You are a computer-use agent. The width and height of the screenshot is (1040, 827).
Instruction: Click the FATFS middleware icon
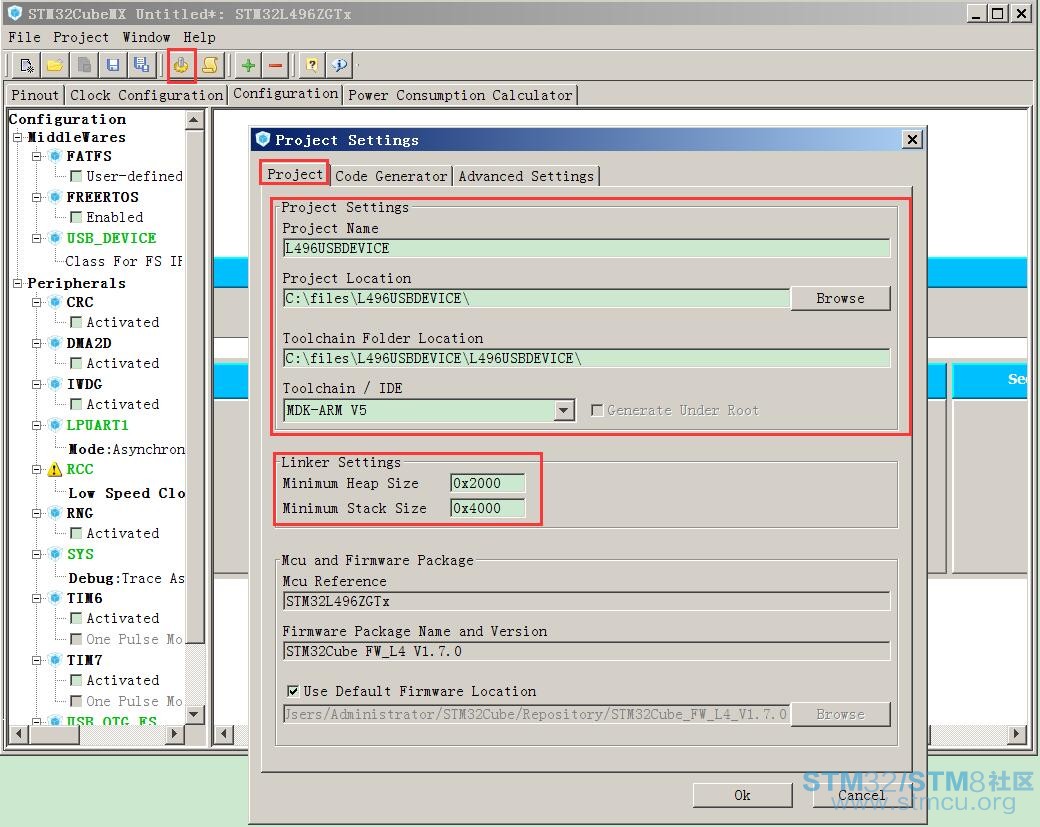(55, 156)
